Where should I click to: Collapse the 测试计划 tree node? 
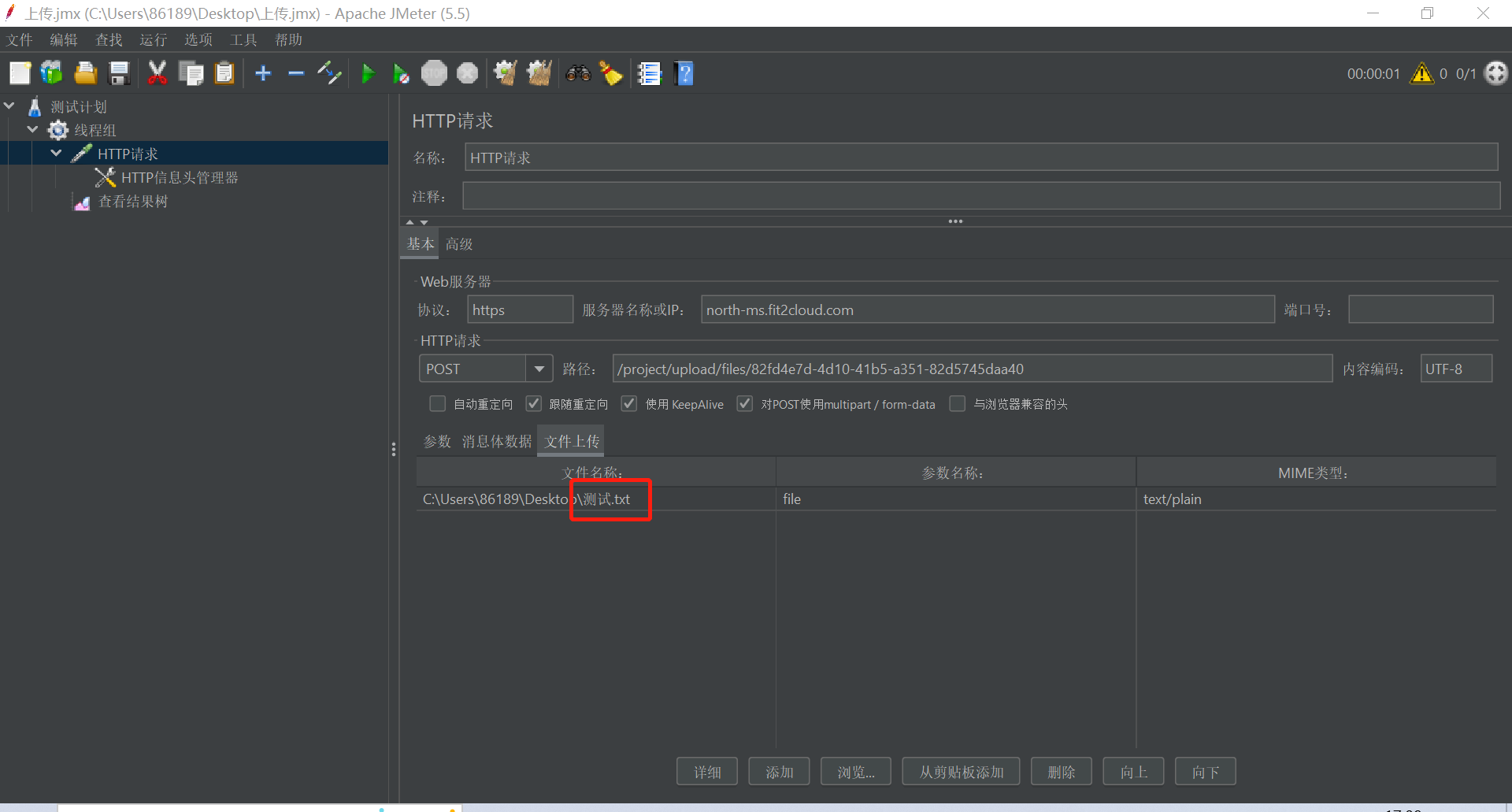coord(9,105)
